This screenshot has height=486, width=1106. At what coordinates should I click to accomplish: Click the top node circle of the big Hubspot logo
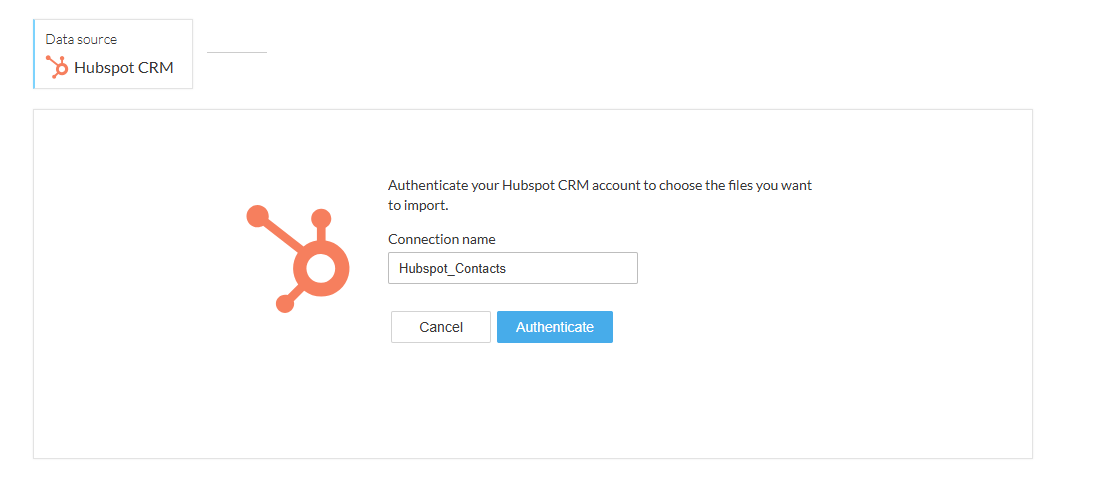point(321,219)
